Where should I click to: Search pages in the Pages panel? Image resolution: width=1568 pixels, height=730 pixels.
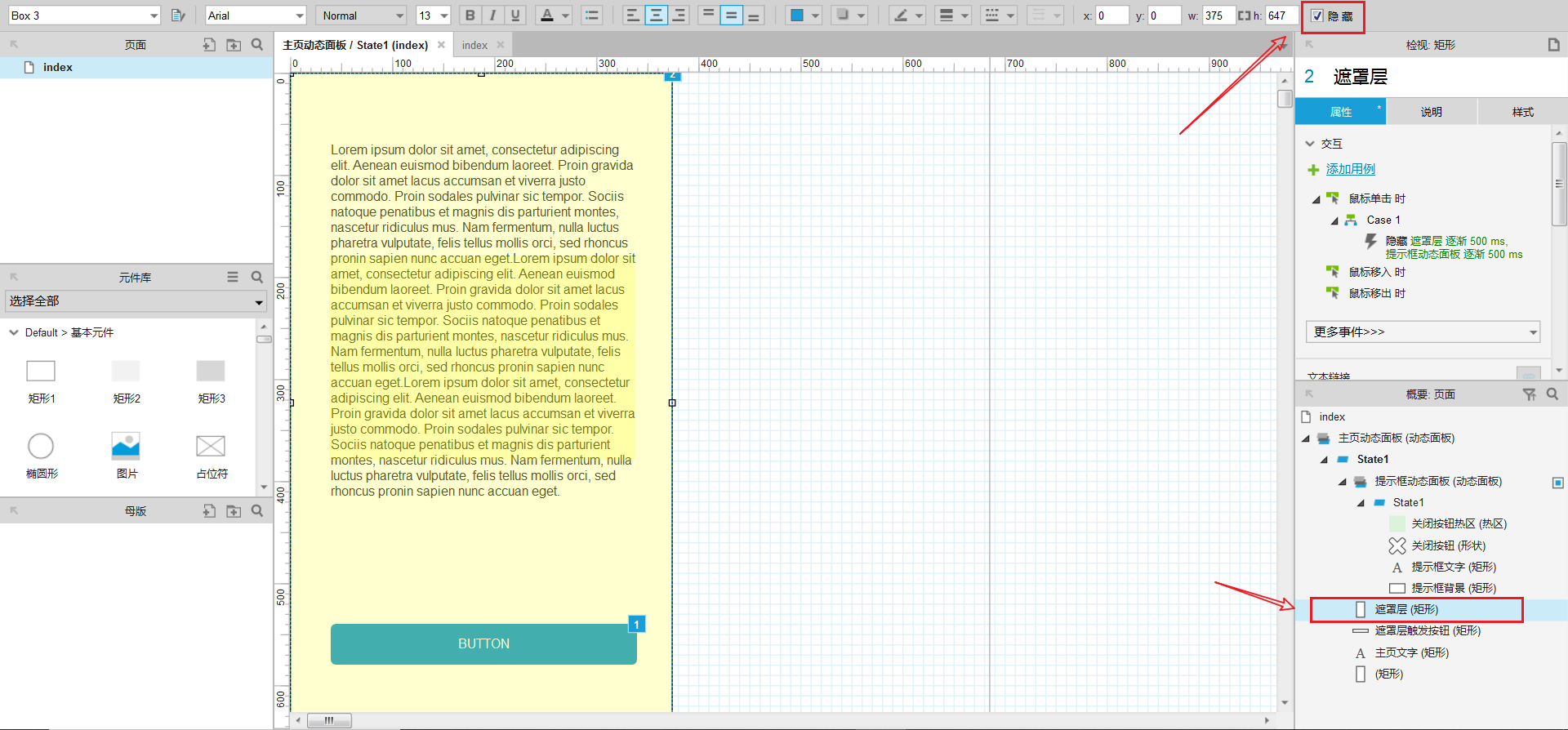tap(257, 45)
